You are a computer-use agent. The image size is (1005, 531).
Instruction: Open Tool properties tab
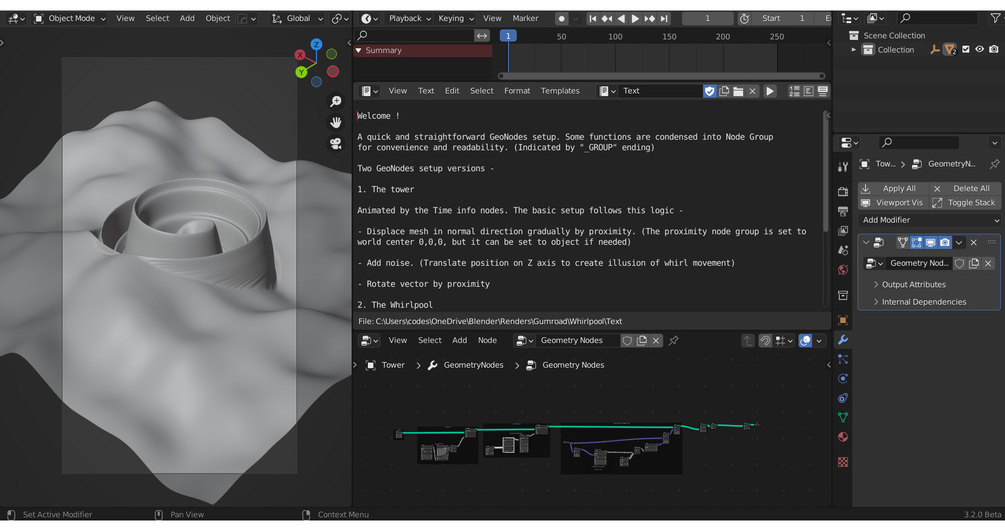click(x=843, y=167)
